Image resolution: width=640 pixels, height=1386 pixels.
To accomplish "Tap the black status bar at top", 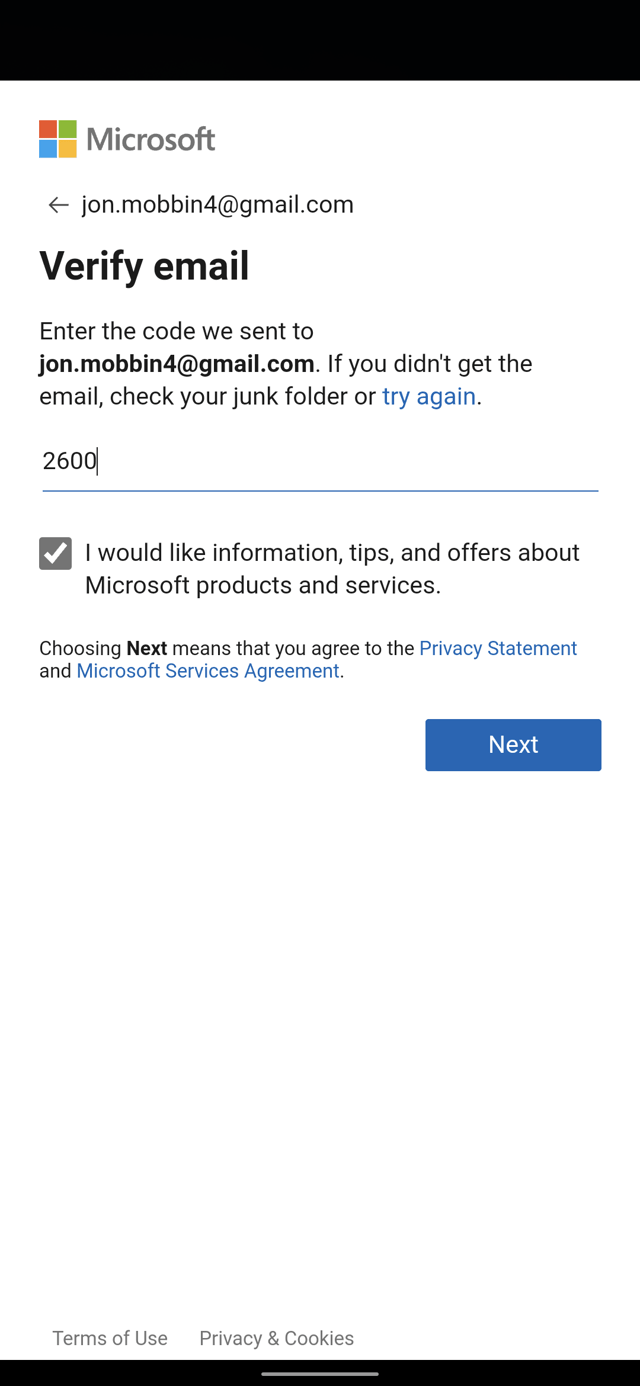I will [320, 40].
